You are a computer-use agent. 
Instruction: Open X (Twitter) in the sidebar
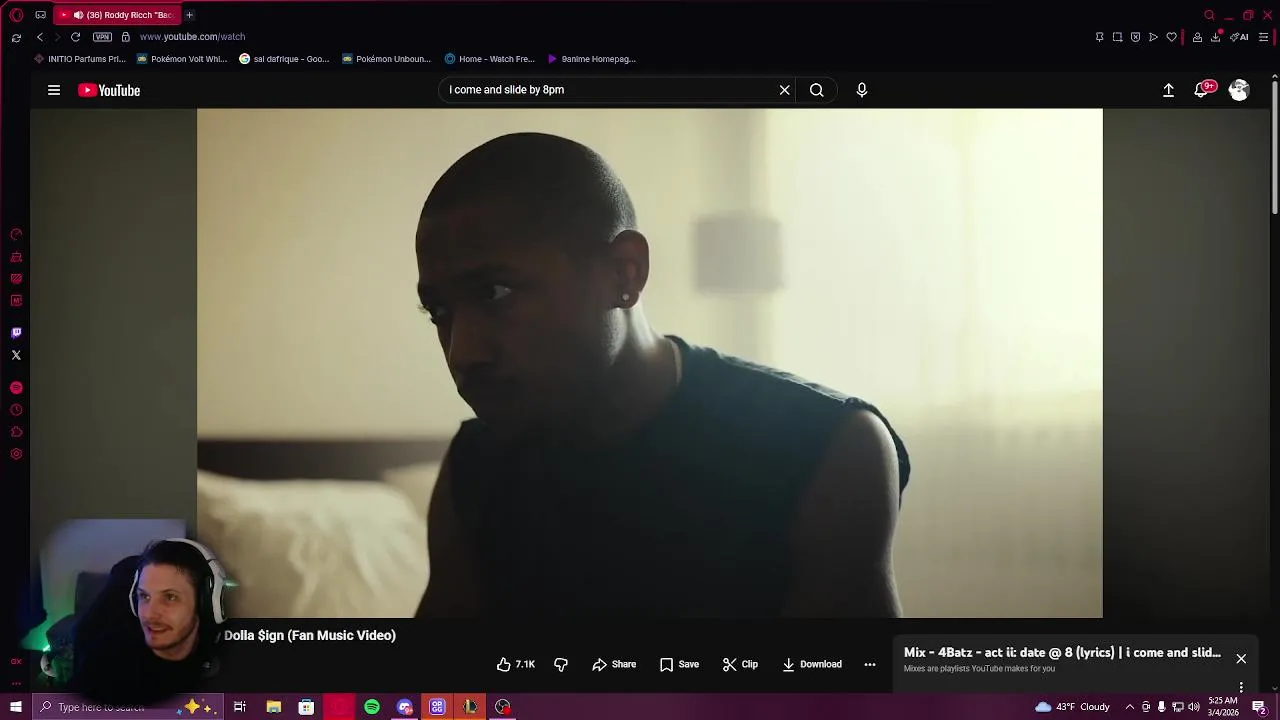point(16,355)
